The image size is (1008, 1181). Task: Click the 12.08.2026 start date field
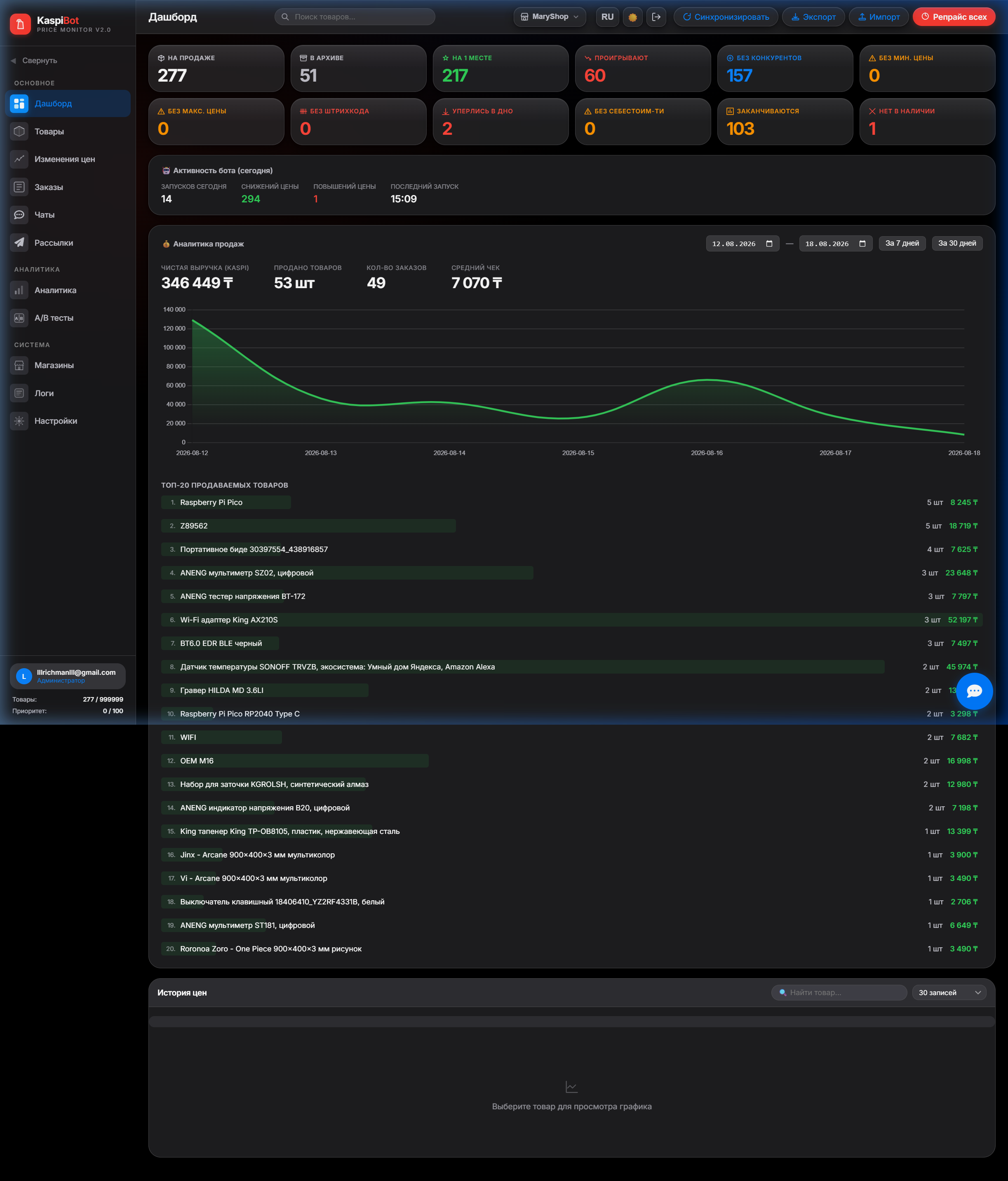pyautogui.click(x=742, y=243)
